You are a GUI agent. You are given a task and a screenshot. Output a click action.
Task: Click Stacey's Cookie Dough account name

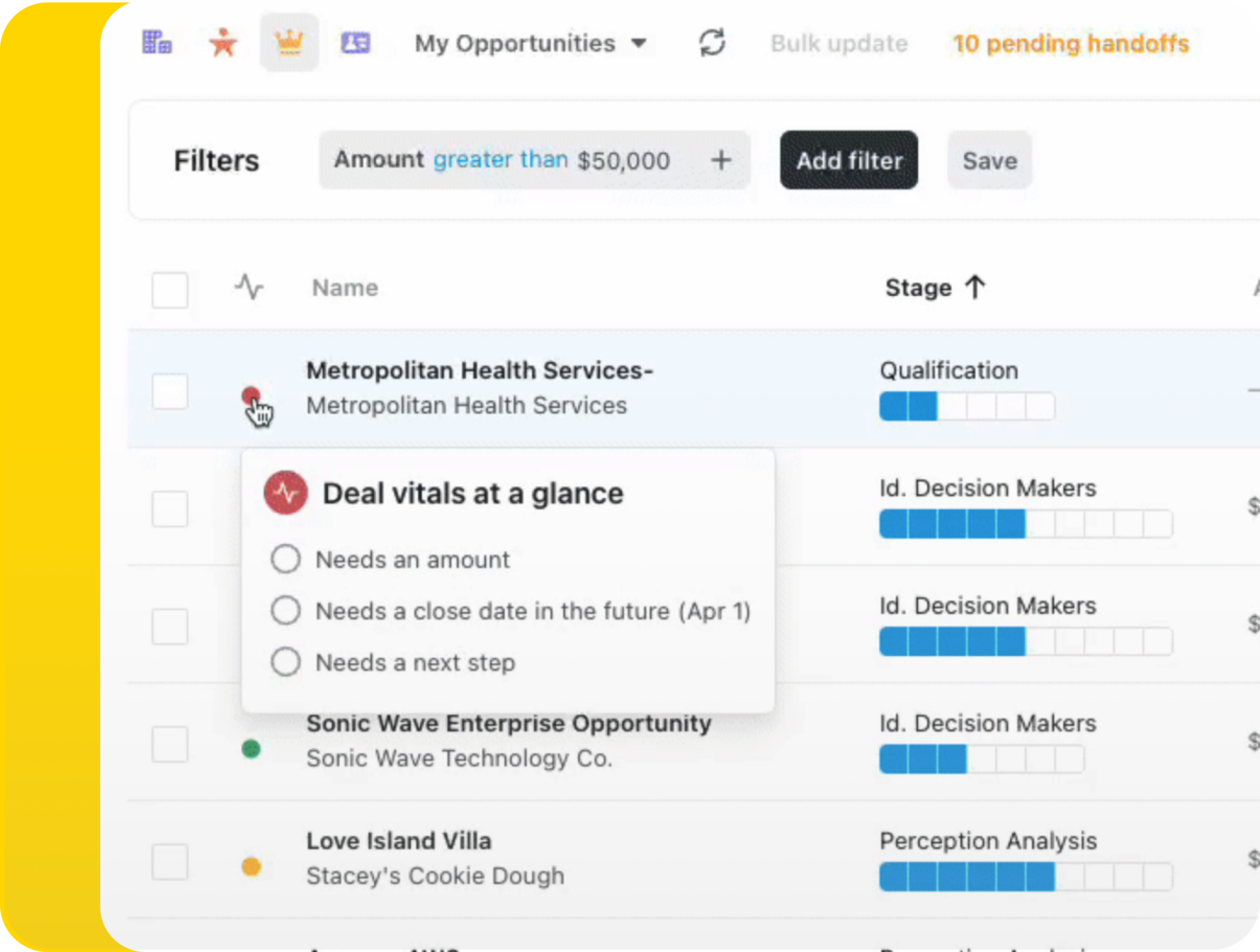point(435,875)
